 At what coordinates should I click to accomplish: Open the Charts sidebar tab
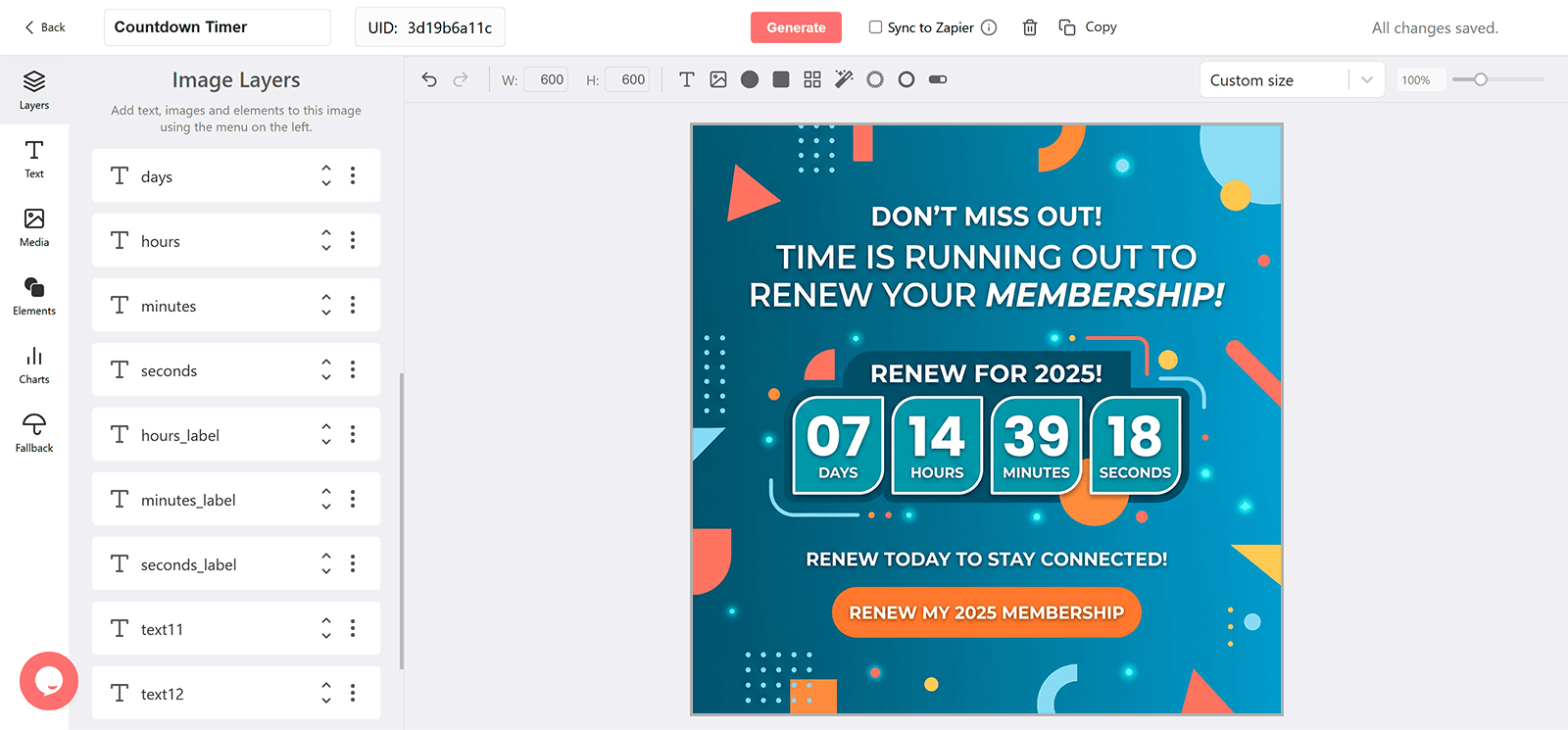click(x=34, y=365)
